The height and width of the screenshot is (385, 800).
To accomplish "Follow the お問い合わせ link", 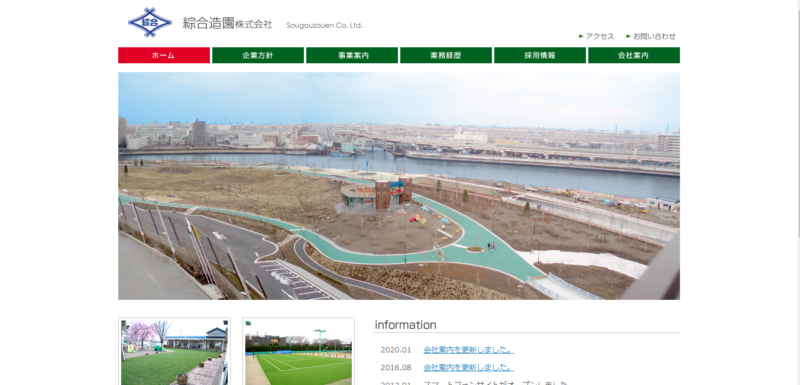I will [x=655, y=36].
